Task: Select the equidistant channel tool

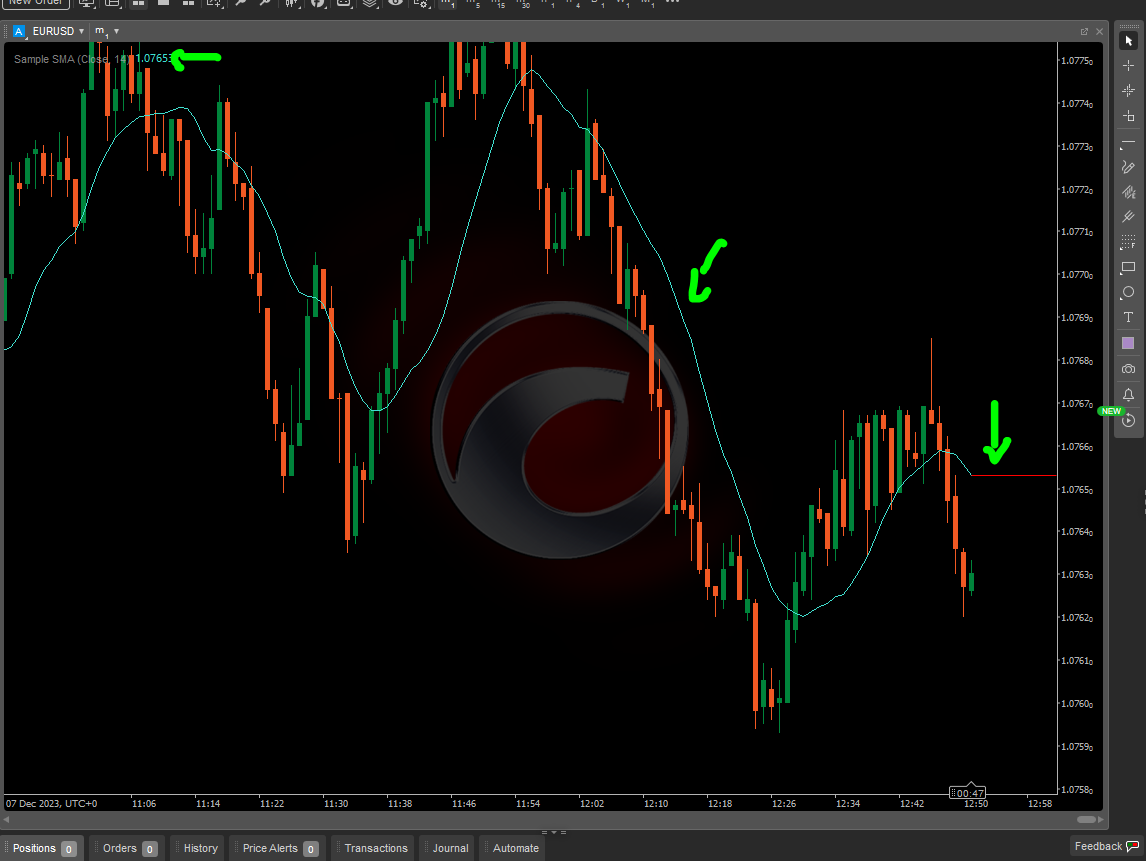Action: click(1128, 192)
